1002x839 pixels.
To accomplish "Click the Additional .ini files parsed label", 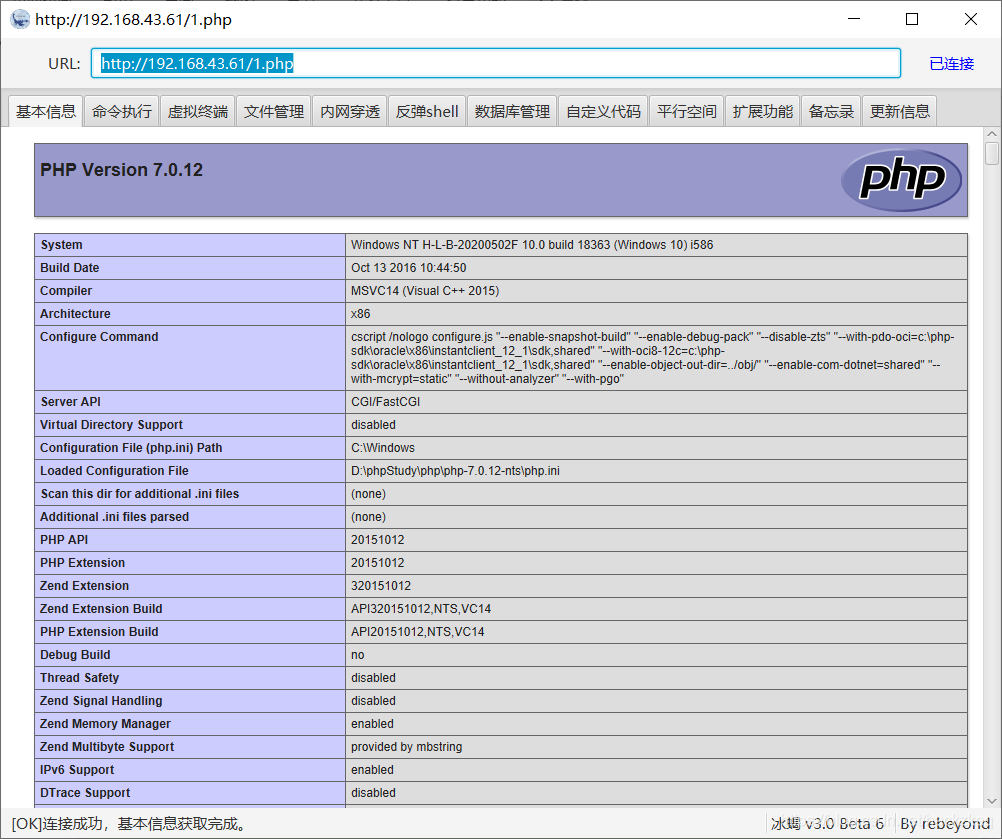I will click(x=114, y=517).
